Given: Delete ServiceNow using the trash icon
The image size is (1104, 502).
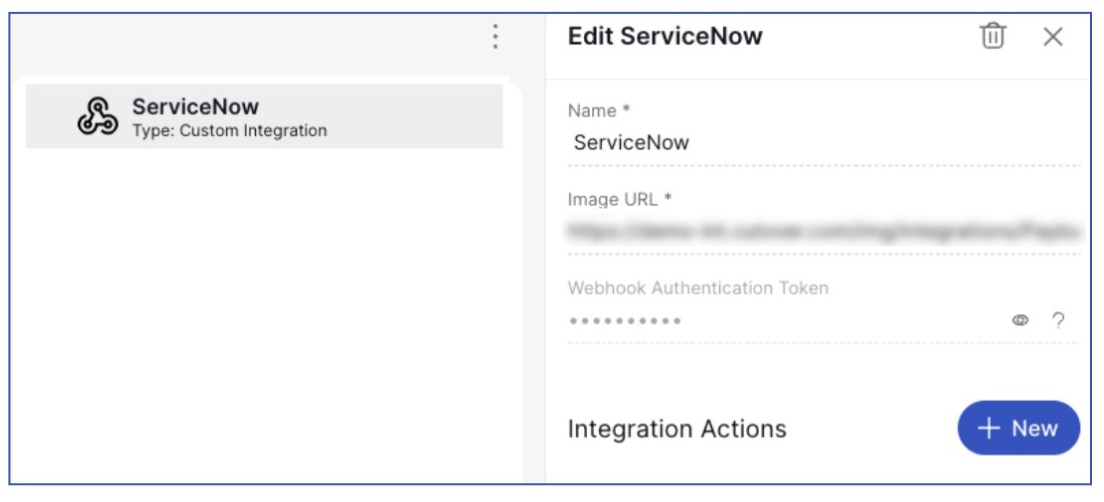Looking at the screenshot, I should click(993, 36).
